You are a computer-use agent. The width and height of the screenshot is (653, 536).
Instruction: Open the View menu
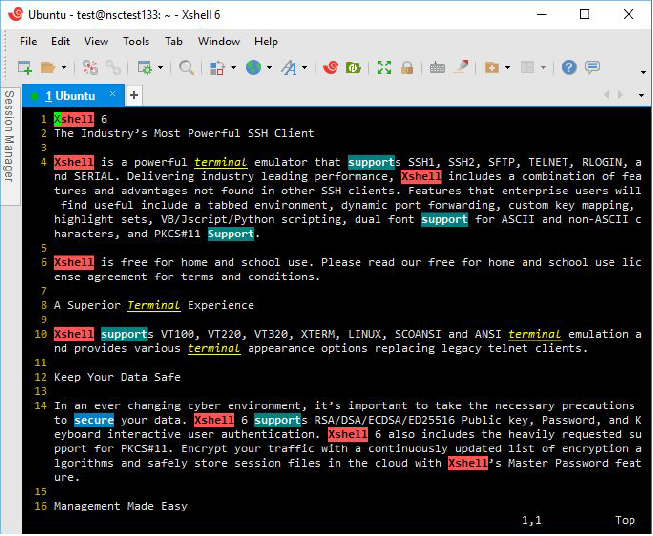pos(96,41)
